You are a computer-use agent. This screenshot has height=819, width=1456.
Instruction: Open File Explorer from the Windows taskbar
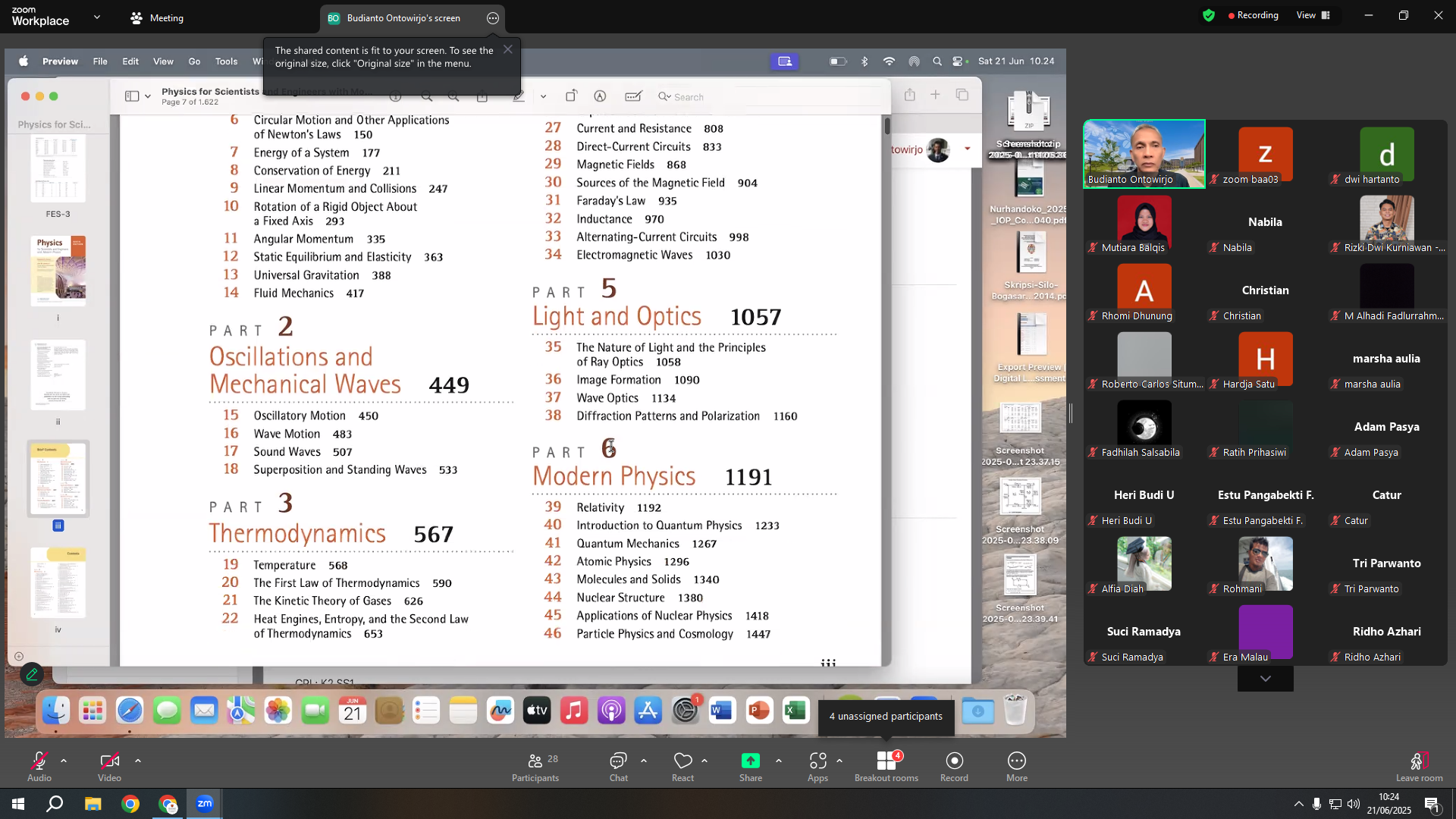[93, 804]
